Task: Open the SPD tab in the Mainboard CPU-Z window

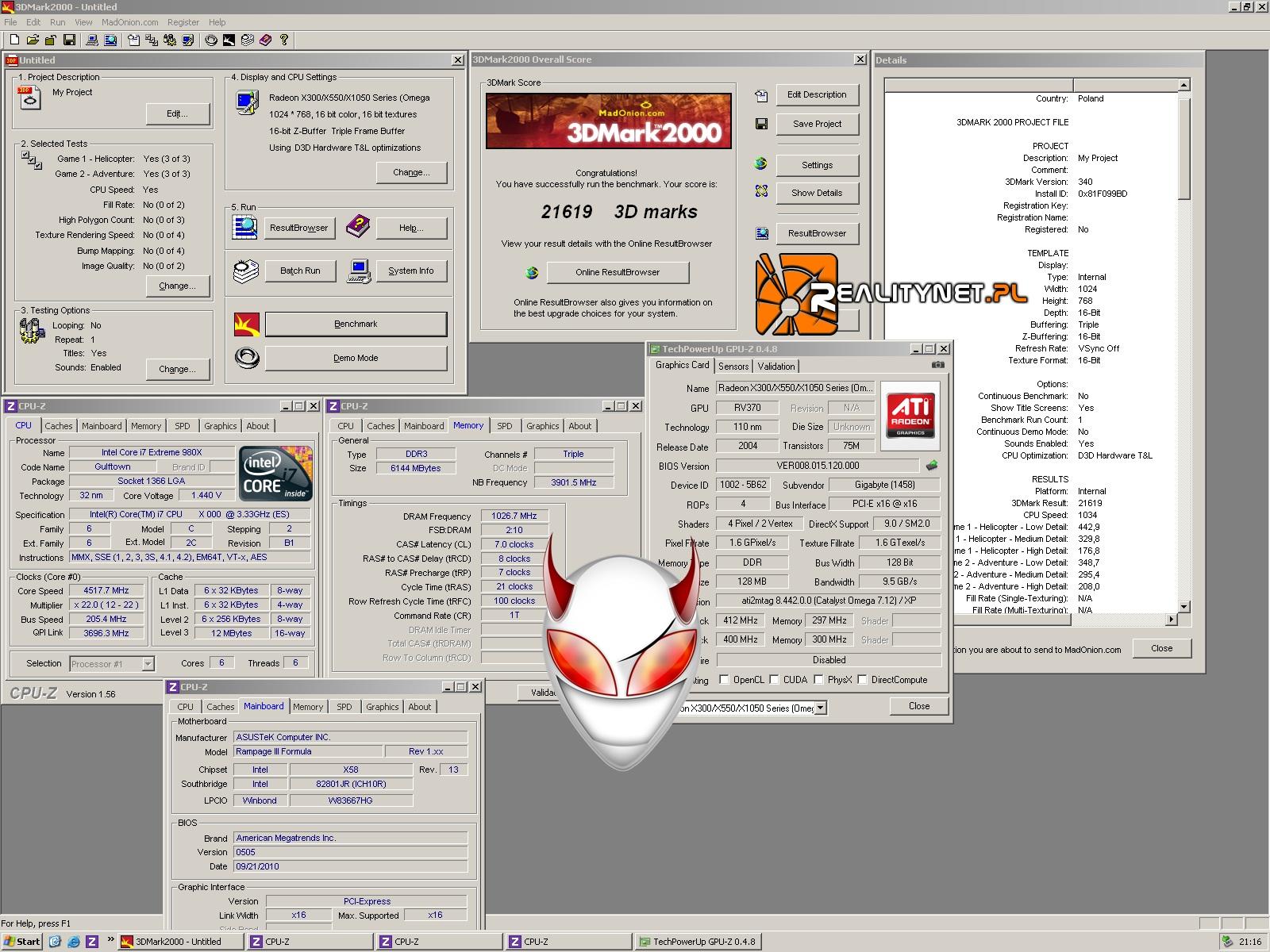Action: 344,707
